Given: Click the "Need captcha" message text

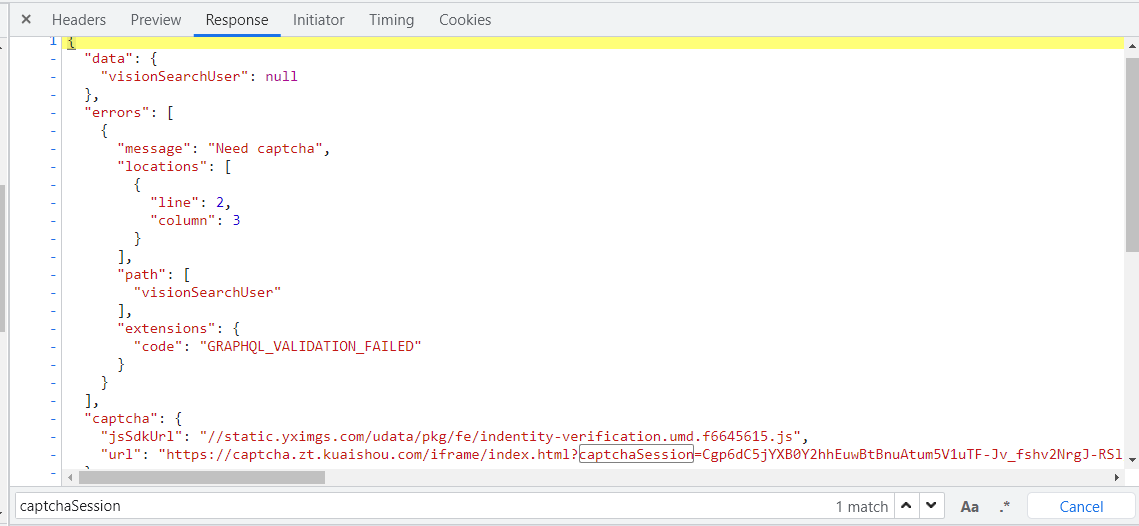Looking at the screenshot, I should coord(266,148).
